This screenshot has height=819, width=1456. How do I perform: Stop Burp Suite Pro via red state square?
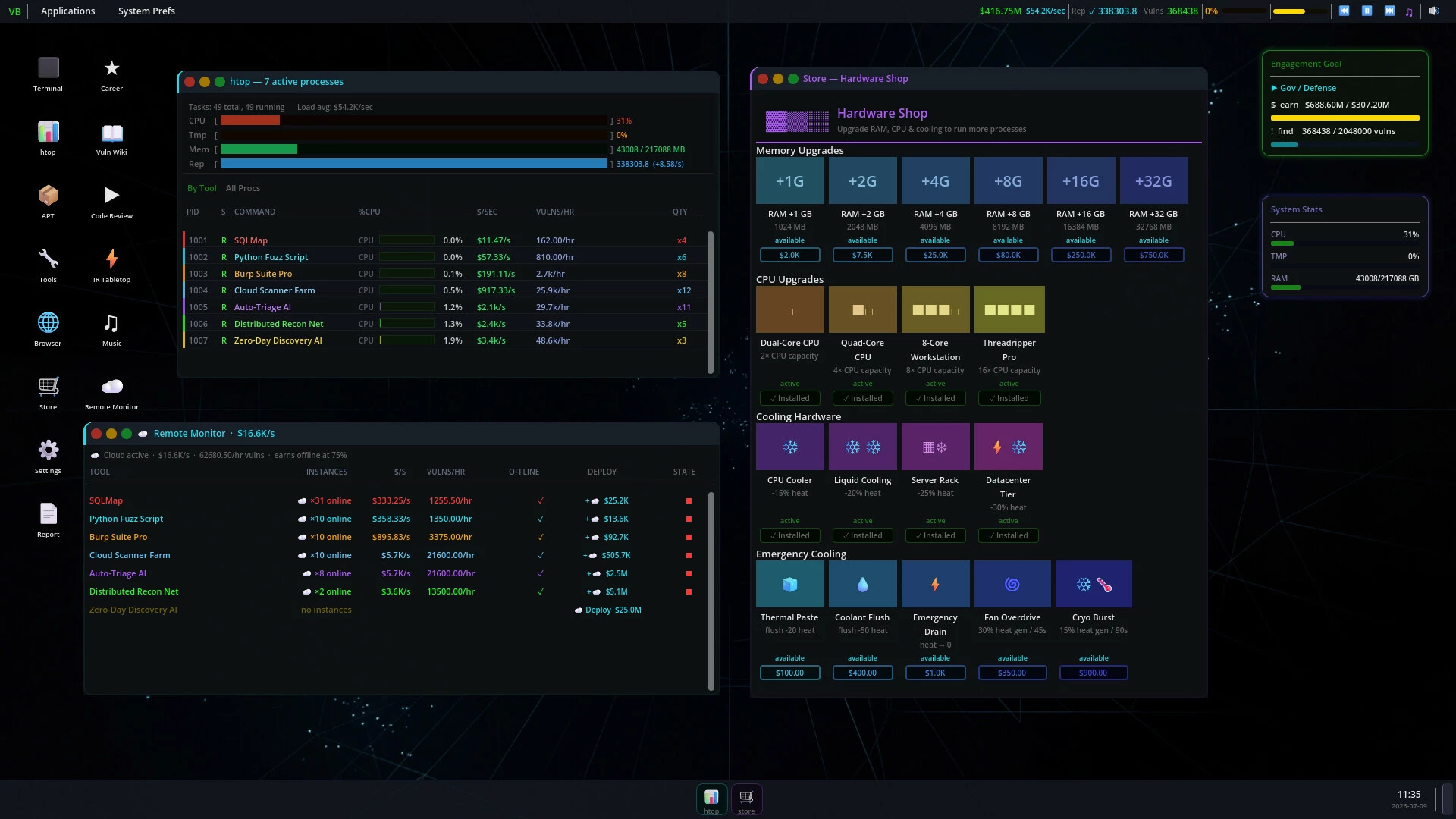pos(689,537)
